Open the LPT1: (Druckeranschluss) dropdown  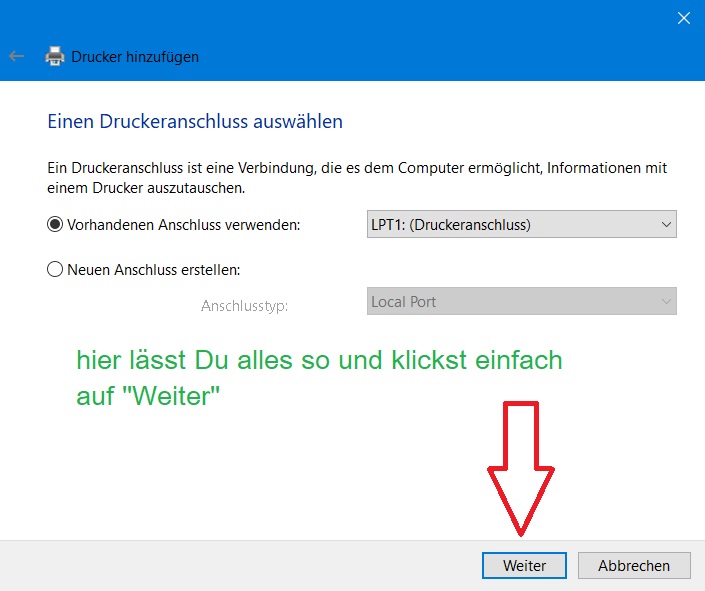pos(522,224)
